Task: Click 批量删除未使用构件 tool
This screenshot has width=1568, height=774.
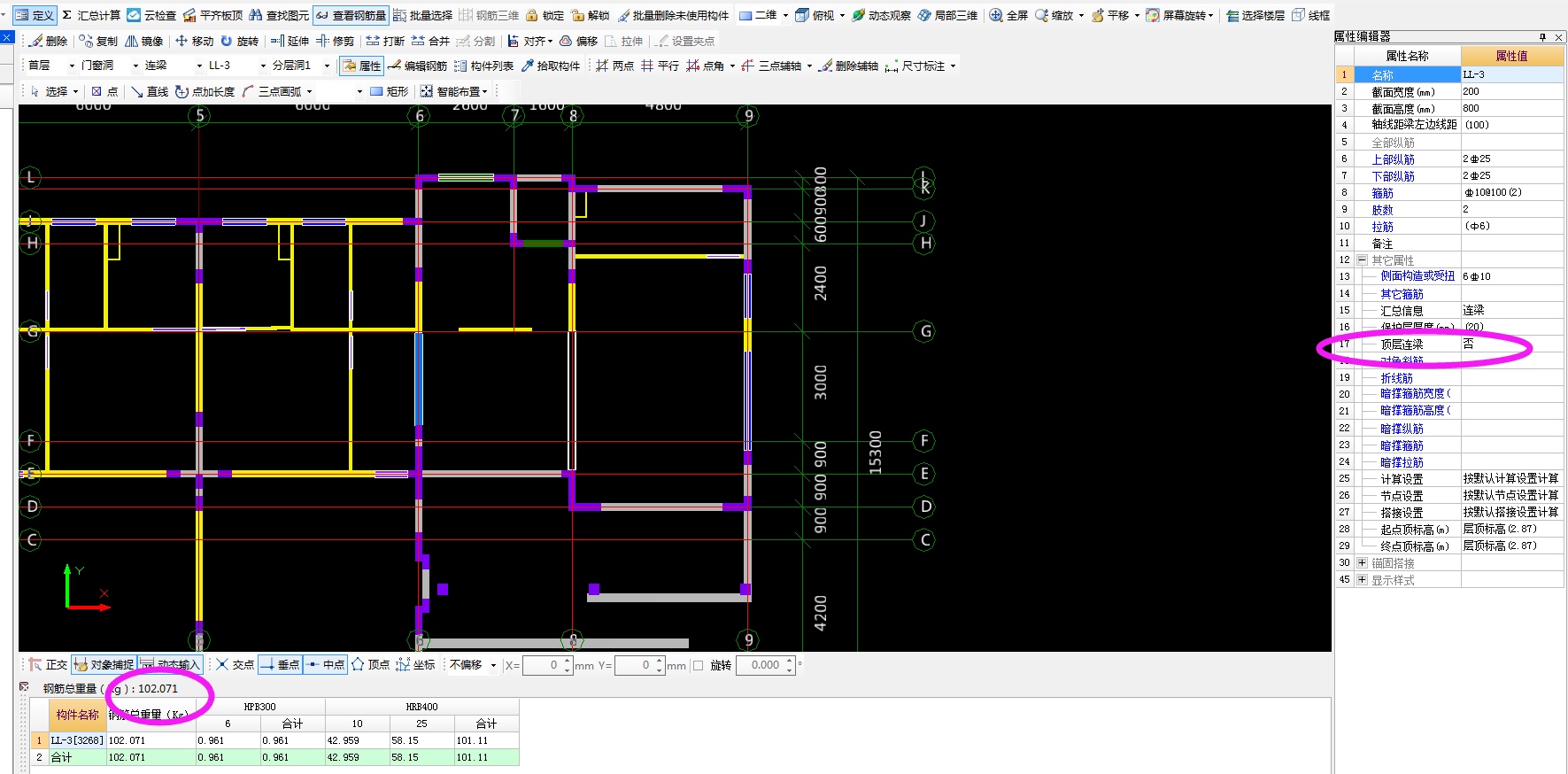Action: click(673, 15)
